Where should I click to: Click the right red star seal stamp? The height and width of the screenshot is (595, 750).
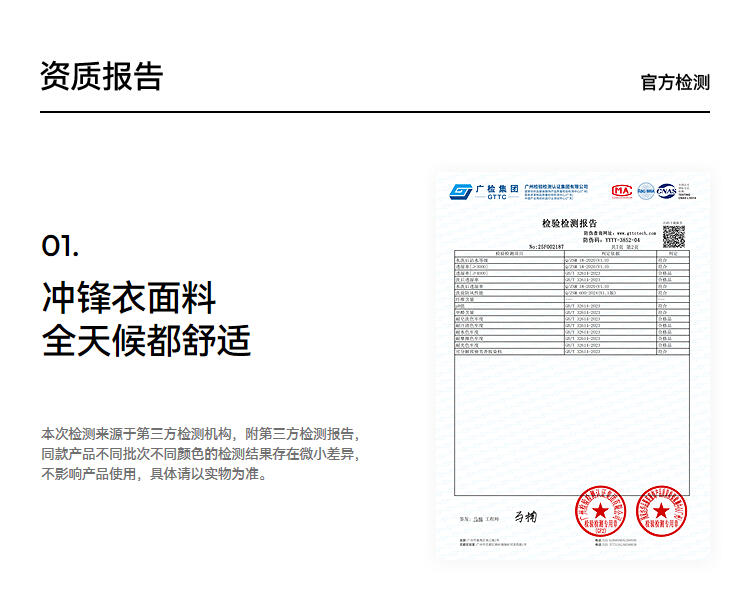click(x=661, y=511)
